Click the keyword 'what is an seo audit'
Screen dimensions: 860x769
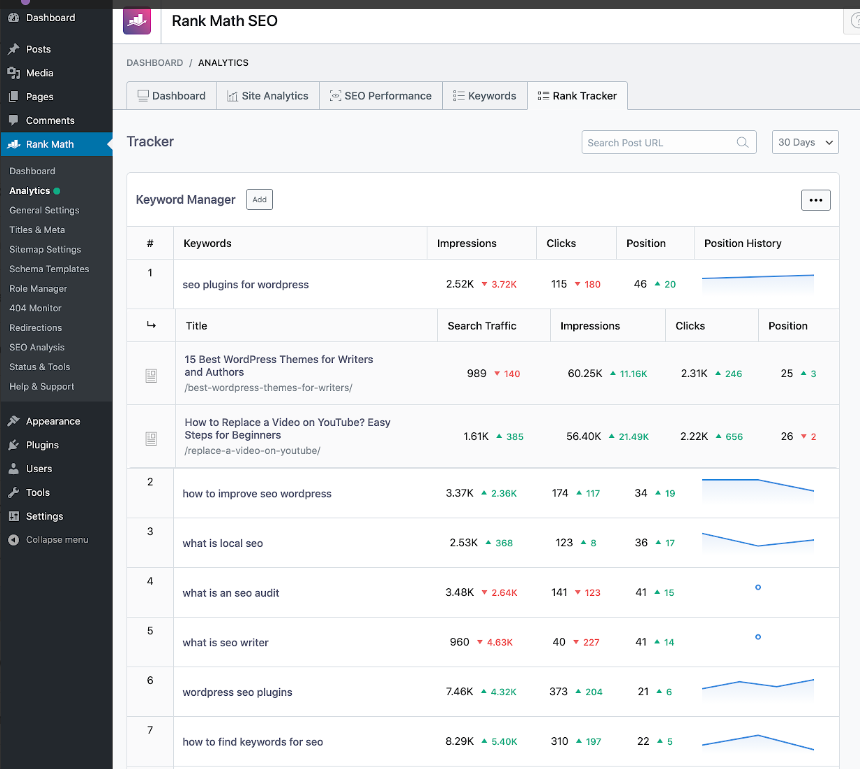click(231, 593)
